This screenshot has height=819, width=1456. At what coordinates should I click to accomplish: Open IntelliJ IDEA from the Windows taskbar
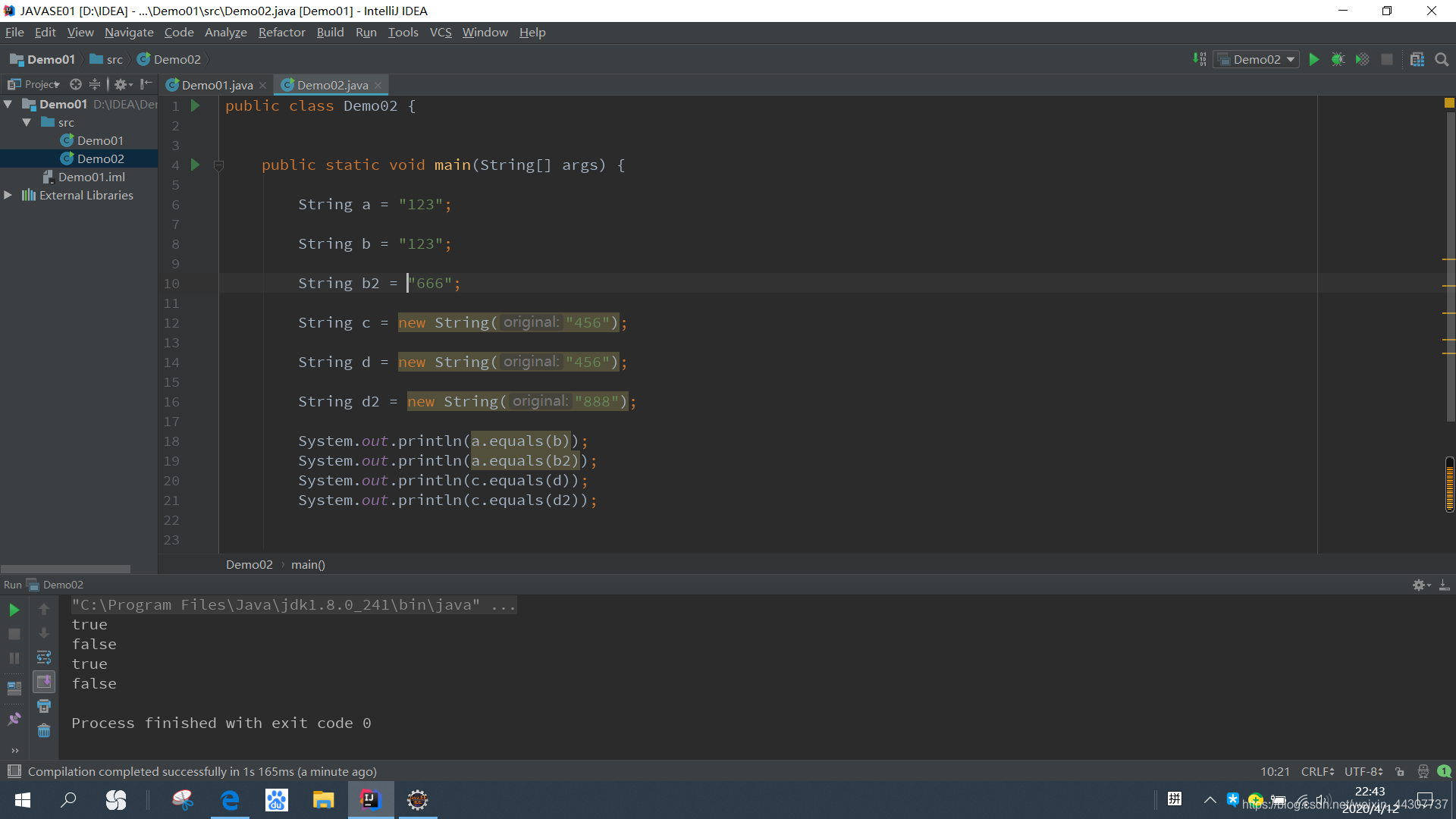point(371,800)
